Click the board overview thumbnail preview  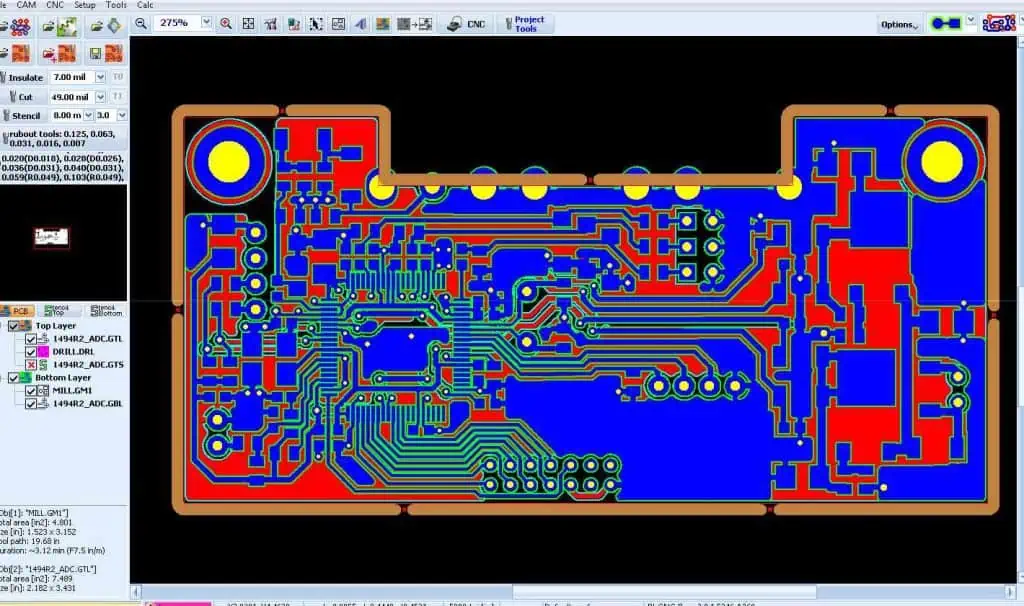pos(51,237)
